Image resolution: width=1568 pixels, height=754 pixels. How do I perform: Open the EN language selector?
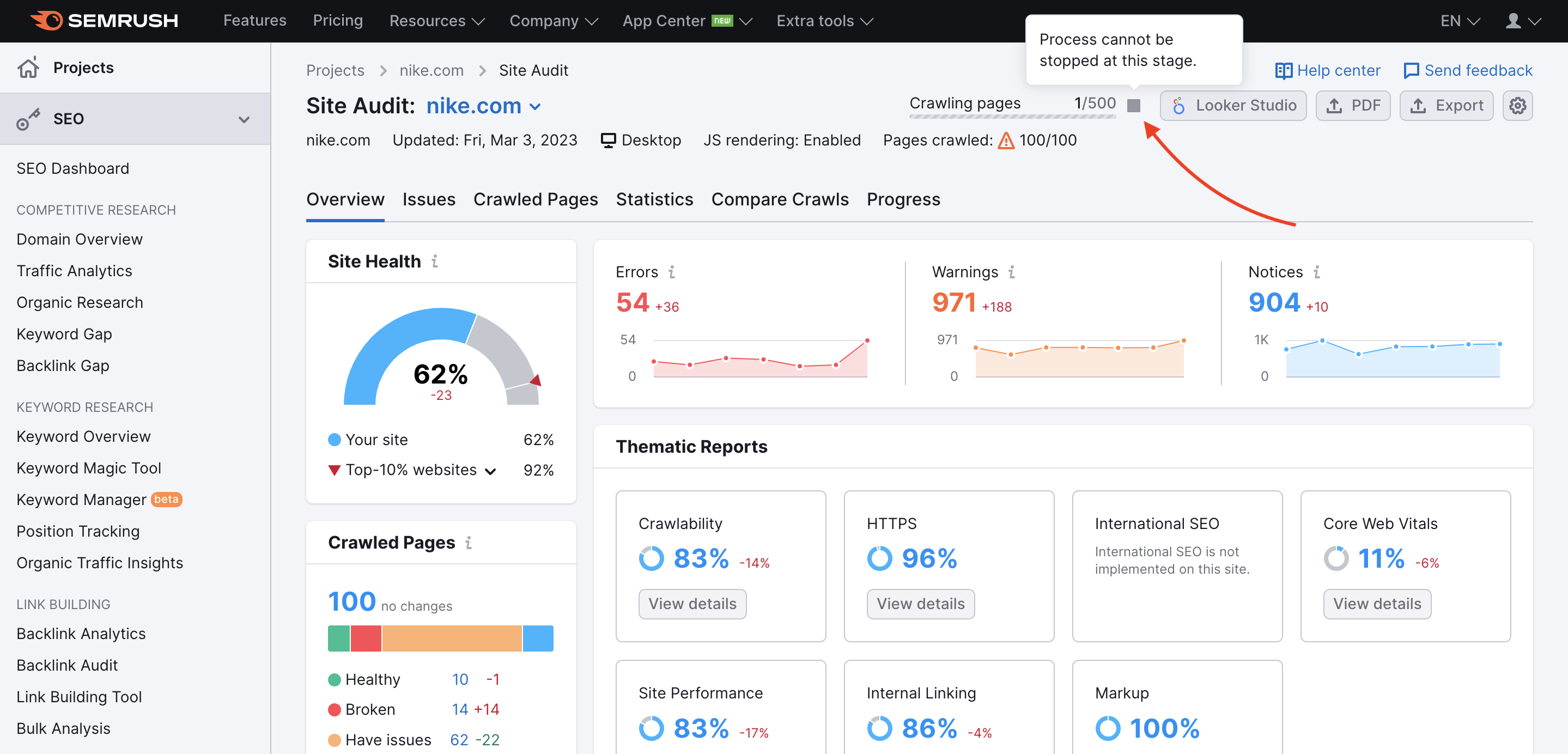click(1460, 21)
